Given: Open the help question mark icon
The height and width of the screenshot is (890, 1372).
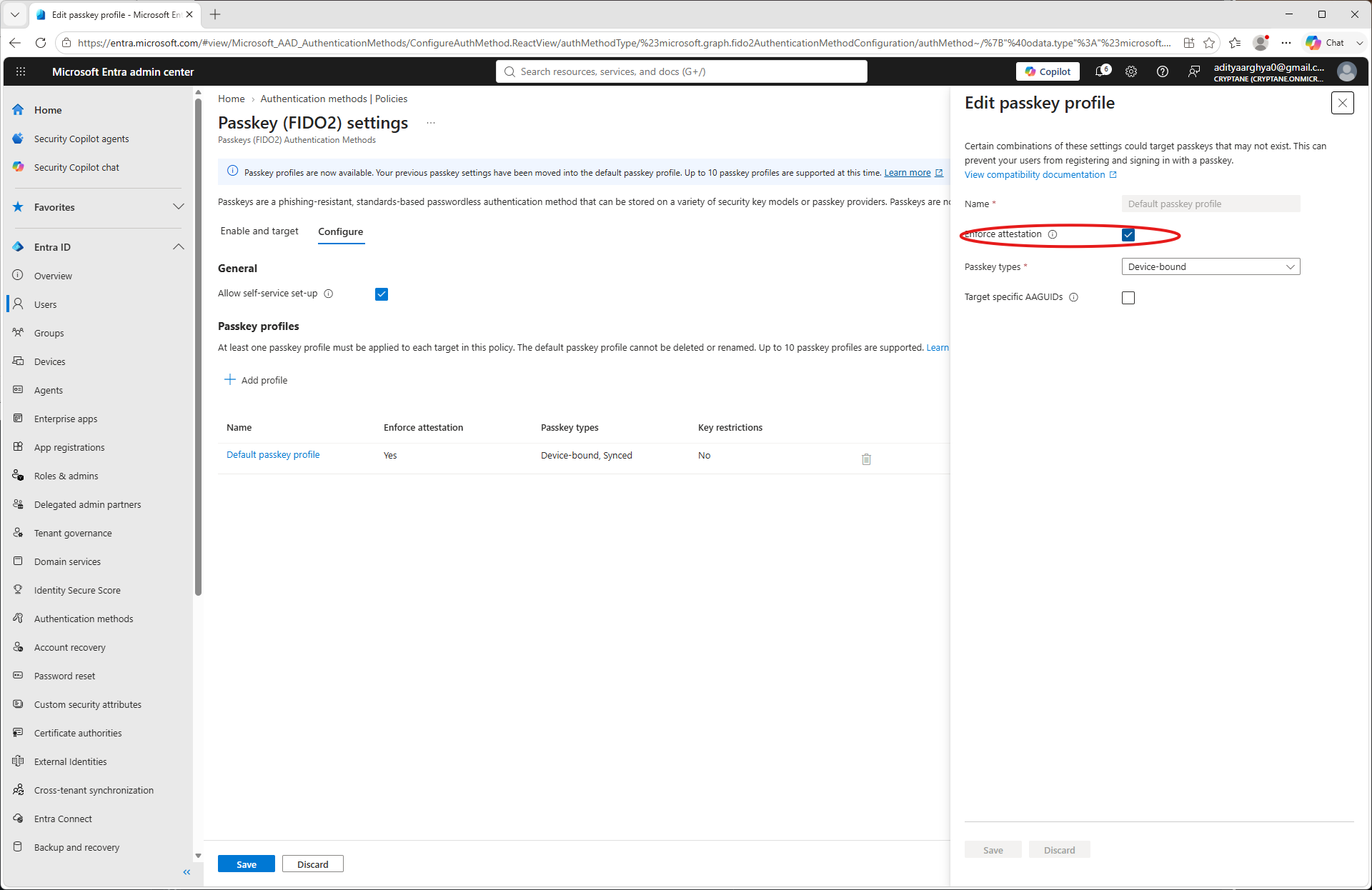Looking at the screenshot, I should 1163,71.
